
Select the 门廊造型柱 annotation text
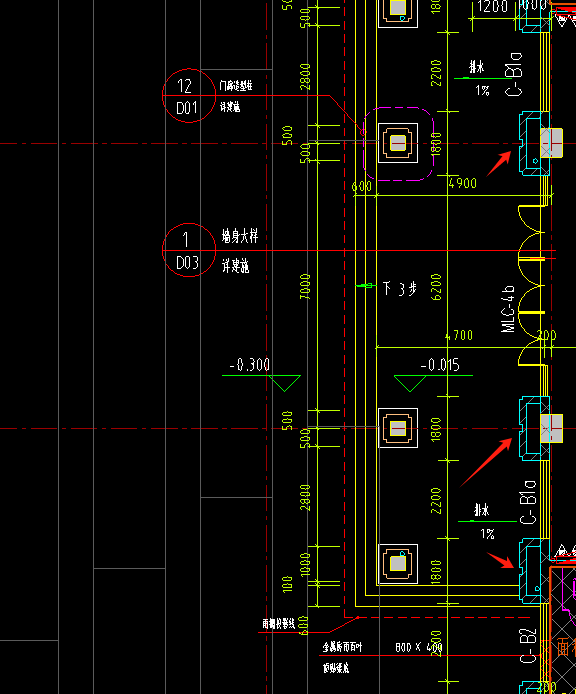236,85
